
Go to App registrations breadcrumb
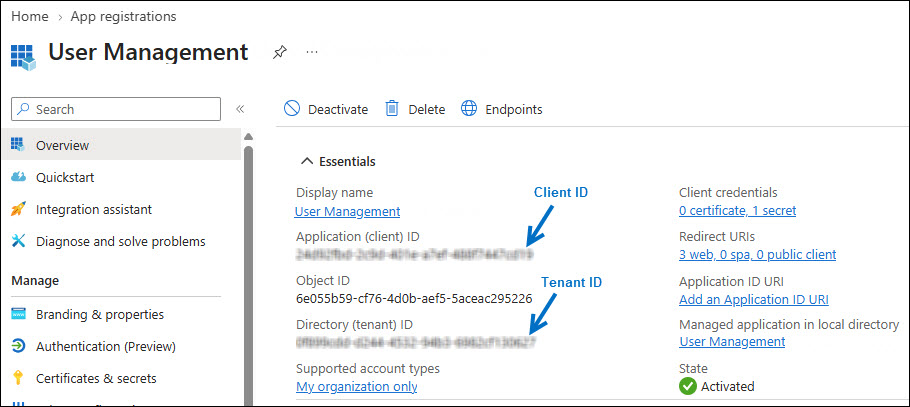pos(124,16)
